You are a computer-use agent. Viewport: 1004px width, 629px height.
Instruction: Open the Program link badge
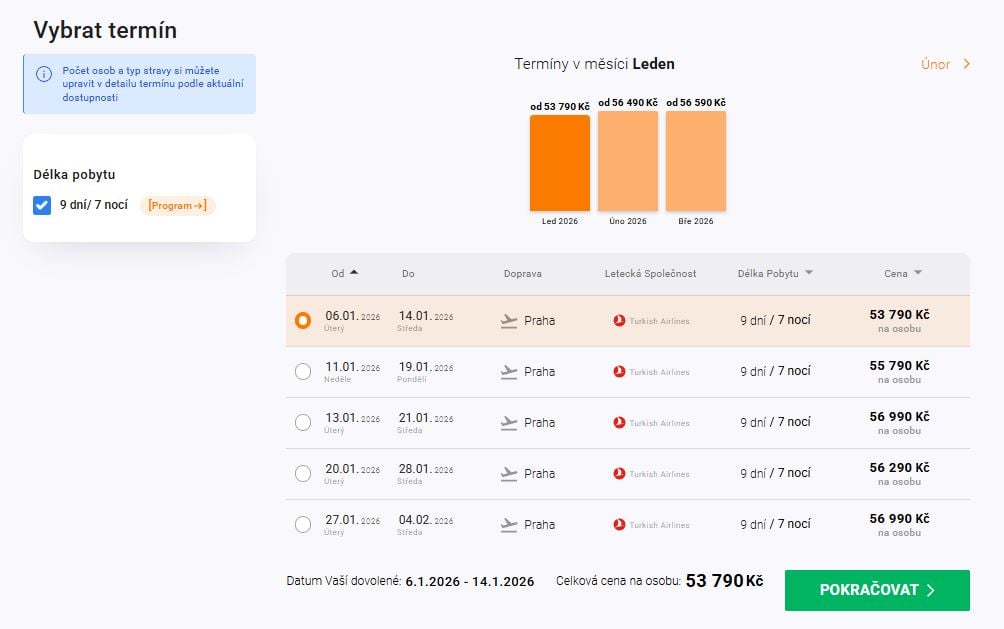click(177, 205)
